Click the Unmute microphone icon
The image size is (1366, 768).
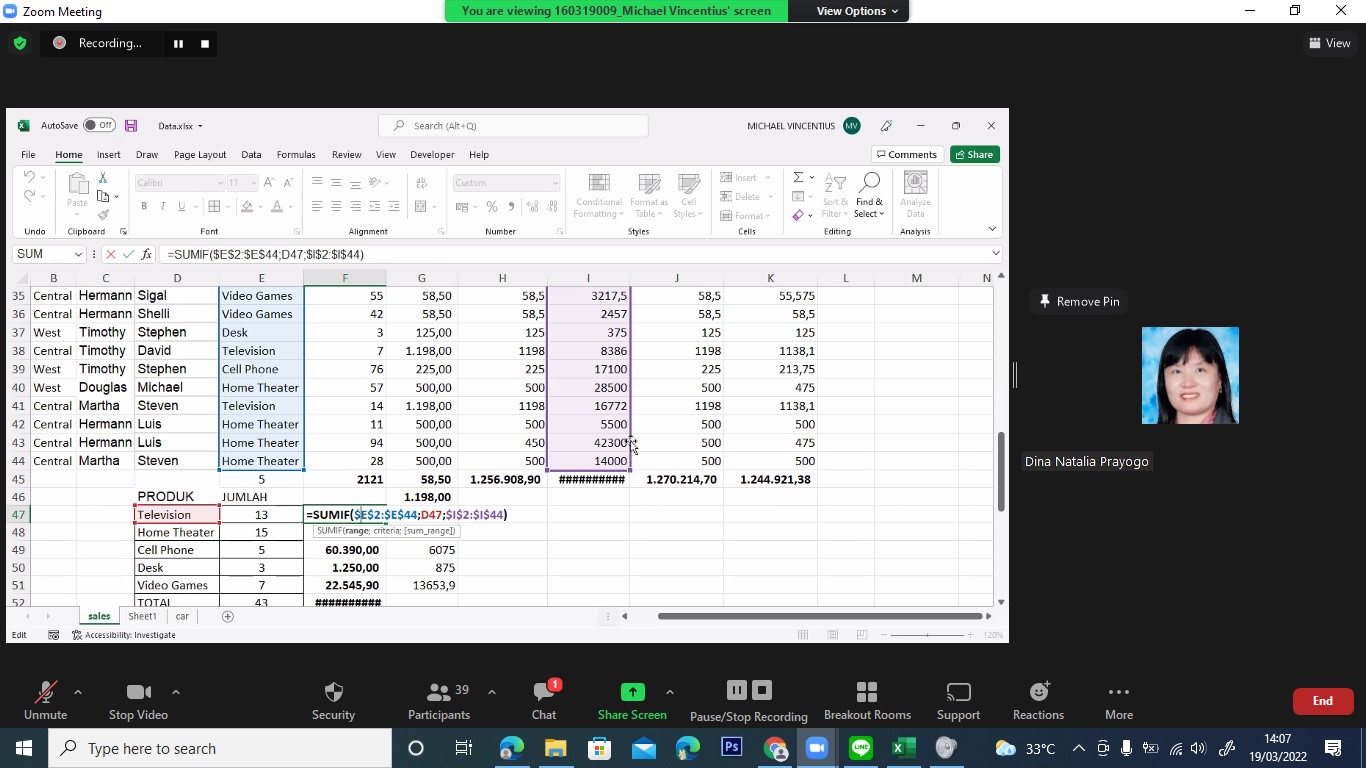pos(45,692)
